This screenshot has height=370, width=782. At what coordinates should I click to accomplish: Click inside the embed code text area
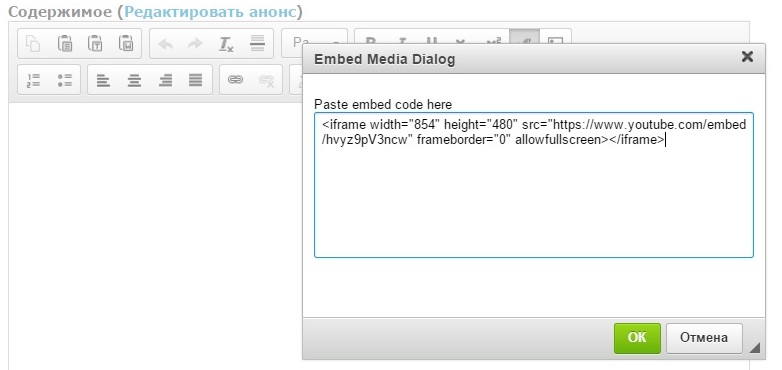click(534, 185)
